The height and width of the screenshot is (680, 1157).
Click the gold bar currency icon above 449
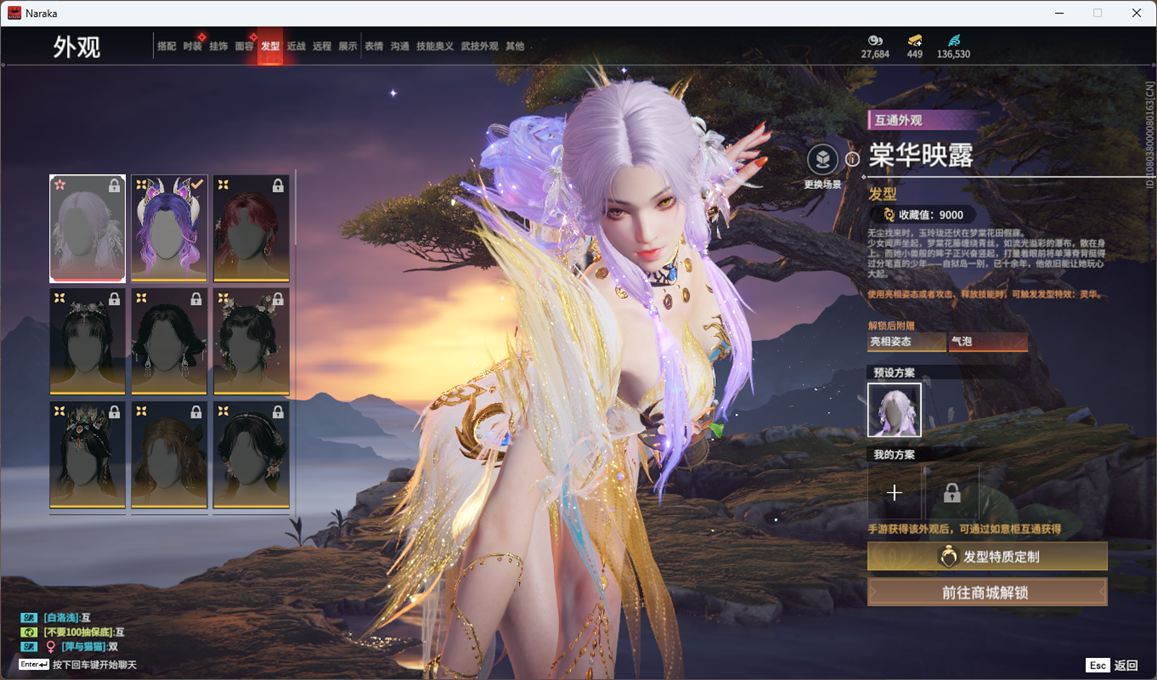point(914,40)
